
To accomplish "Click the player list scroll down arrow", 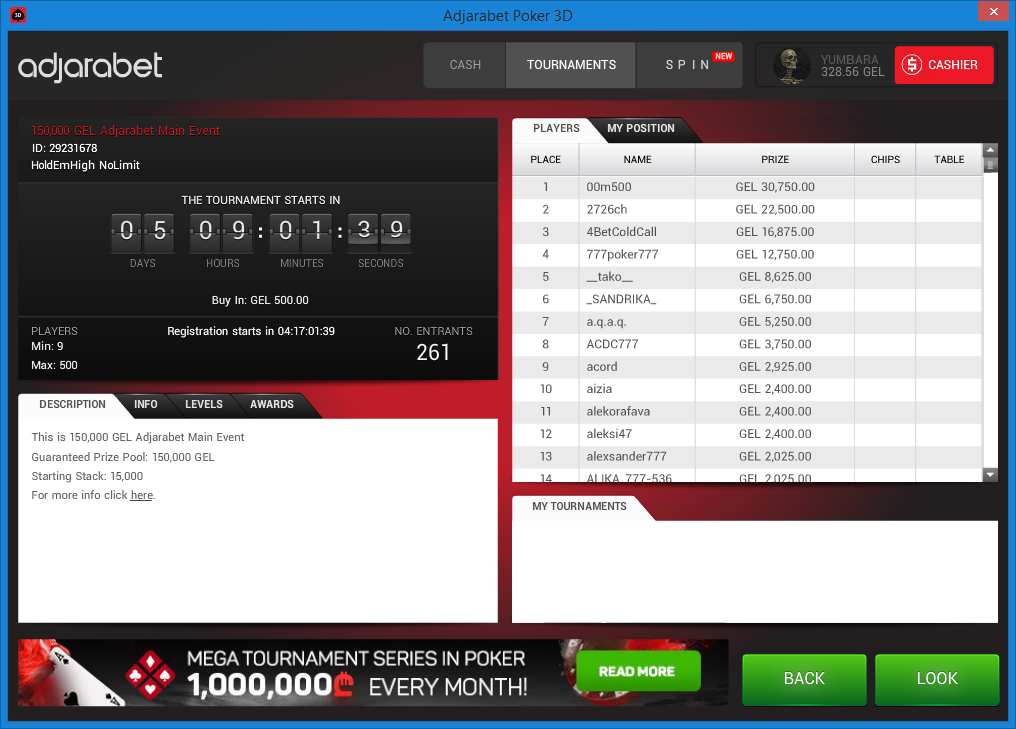I will pyautogui.click(x=989, y=475).
